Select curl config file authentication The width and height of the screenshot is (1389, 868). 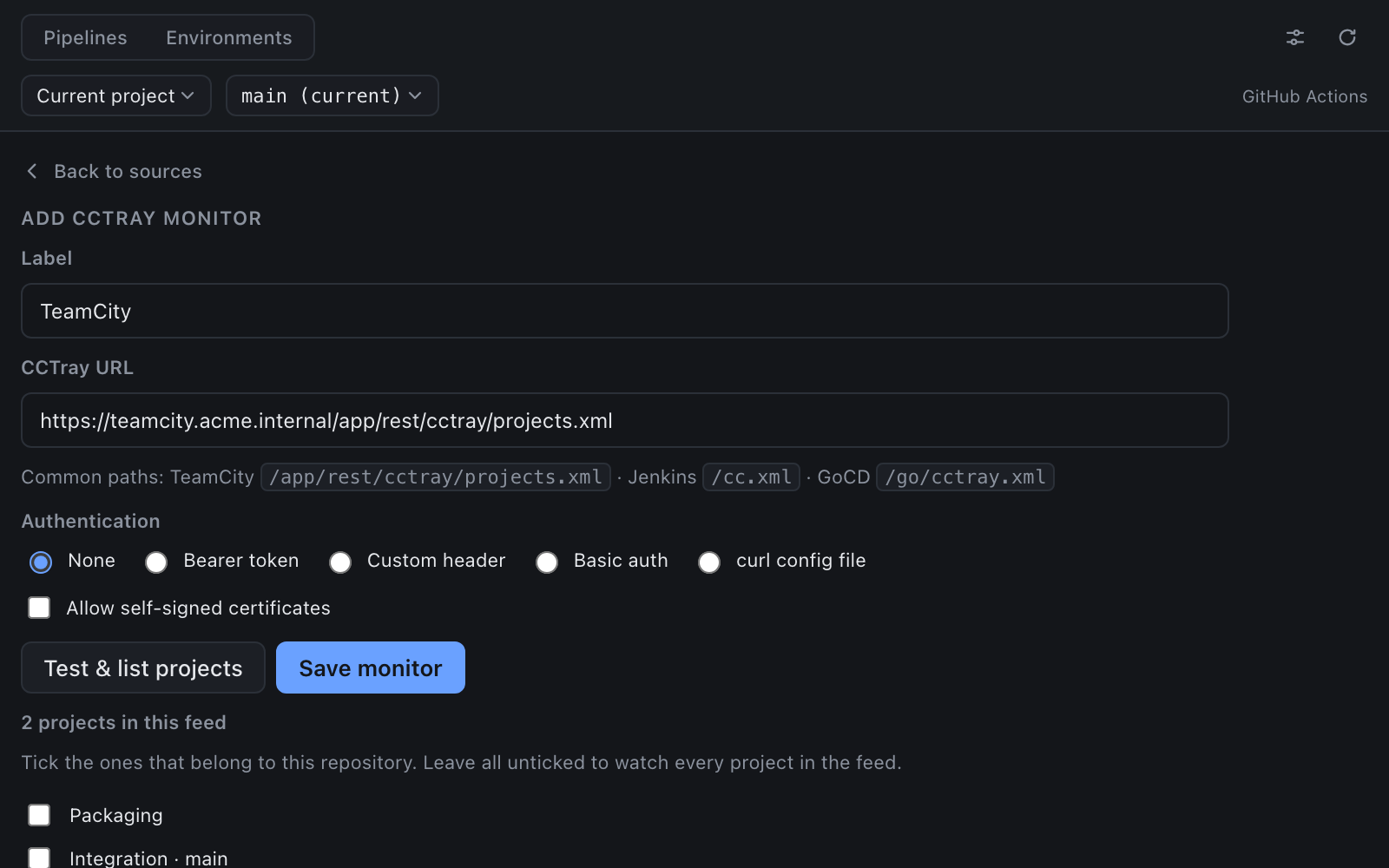tap(709, 562)
